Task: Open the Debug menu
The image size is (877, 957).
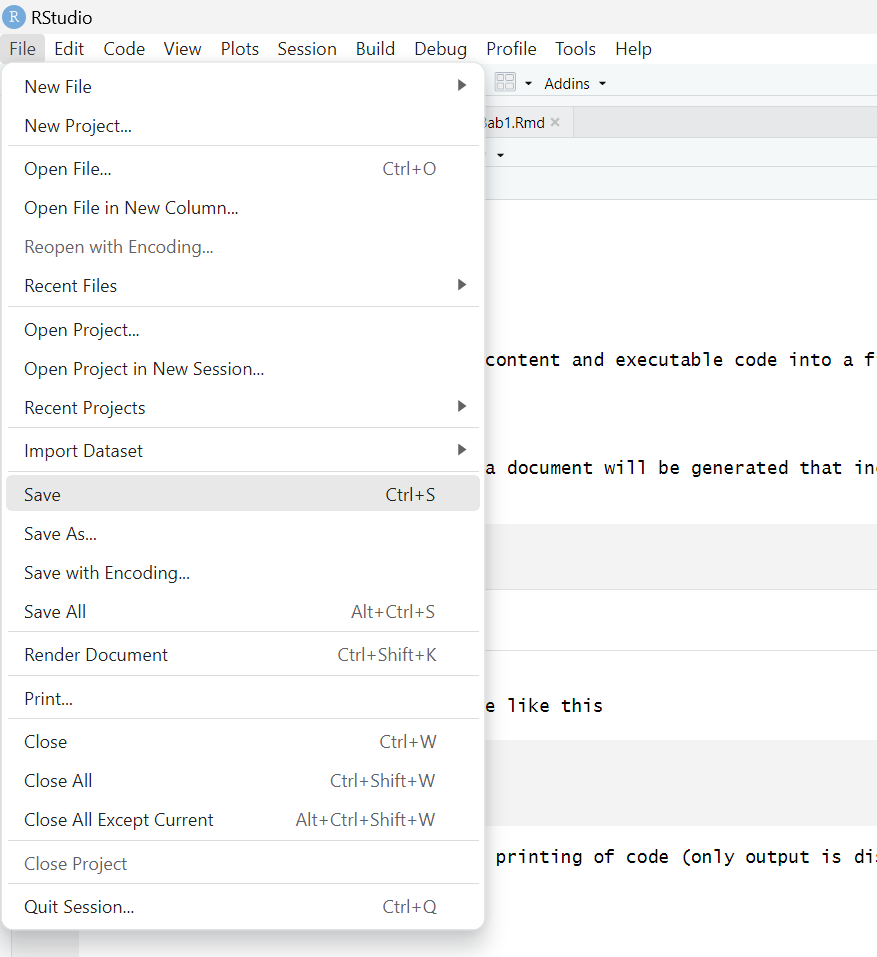Action: tap(440, 49)
